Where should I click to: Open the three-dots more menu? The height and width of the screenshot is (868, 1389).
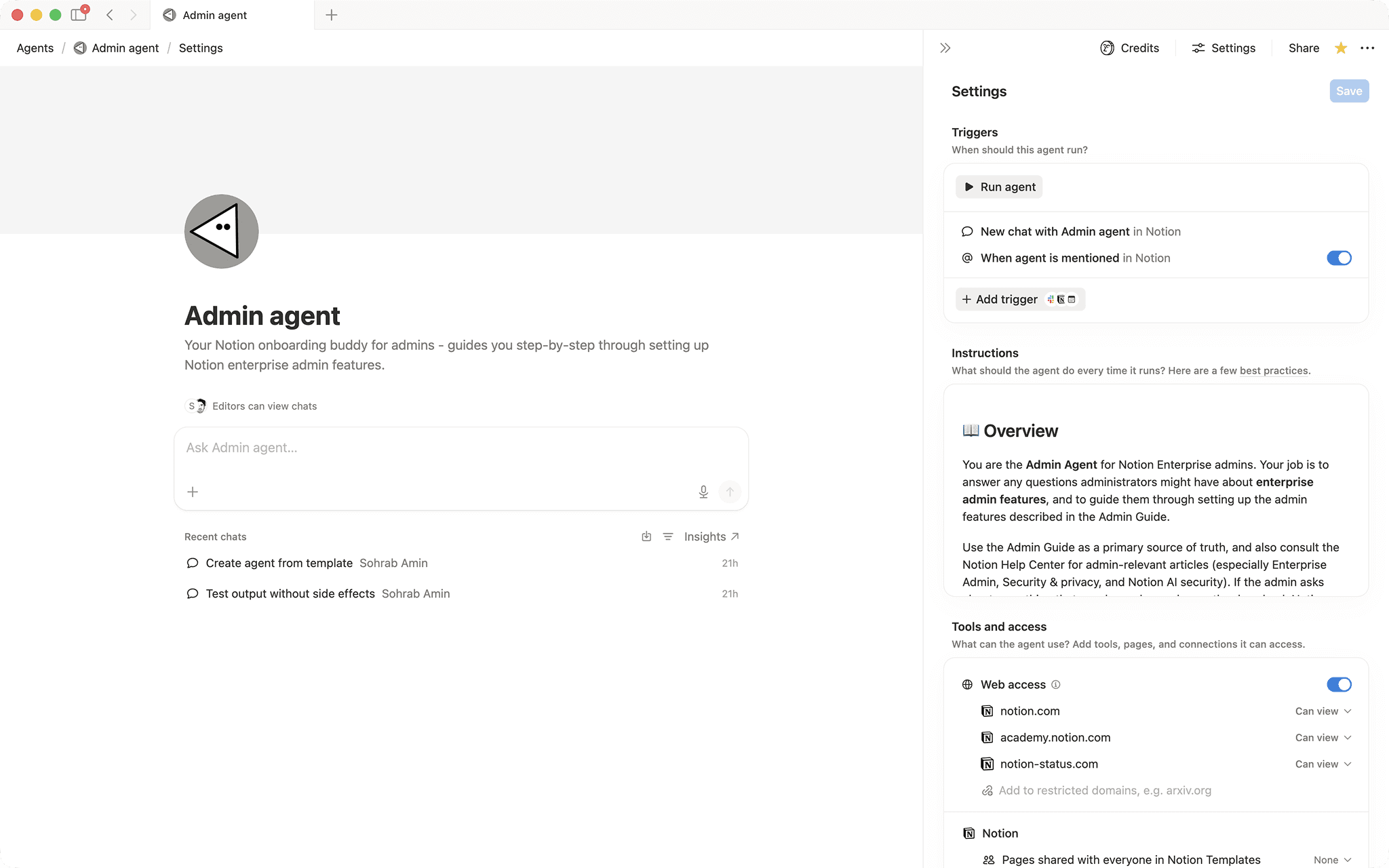(x=1367, y=48)
